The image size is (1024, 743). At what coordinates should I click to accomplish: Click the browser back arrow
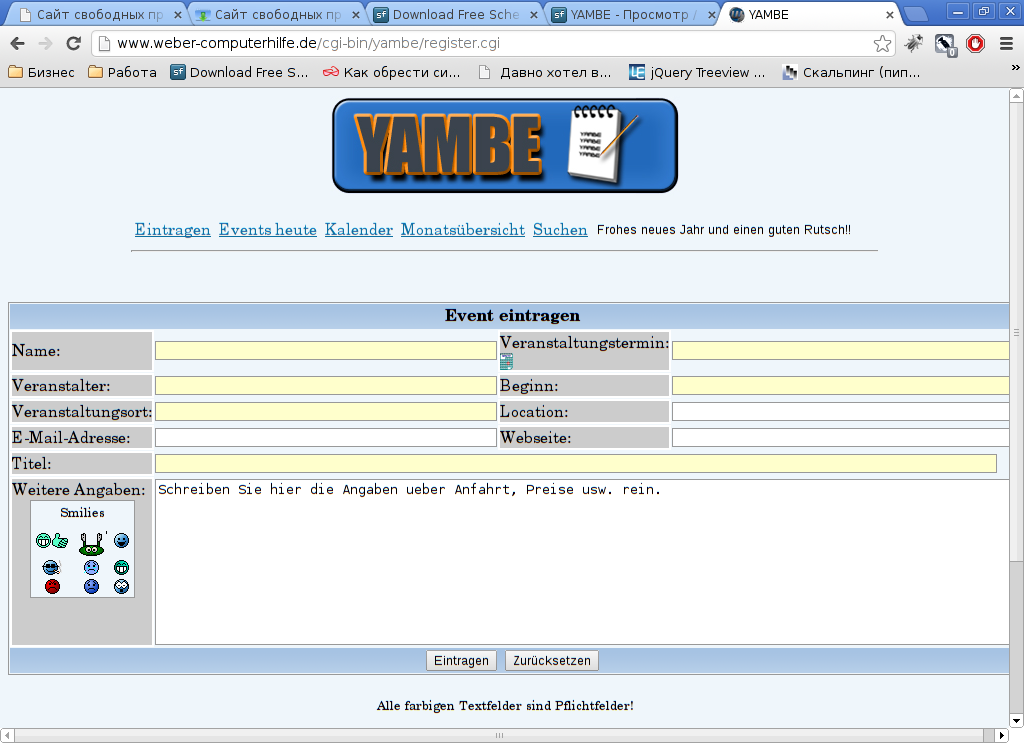click(18, 43)
